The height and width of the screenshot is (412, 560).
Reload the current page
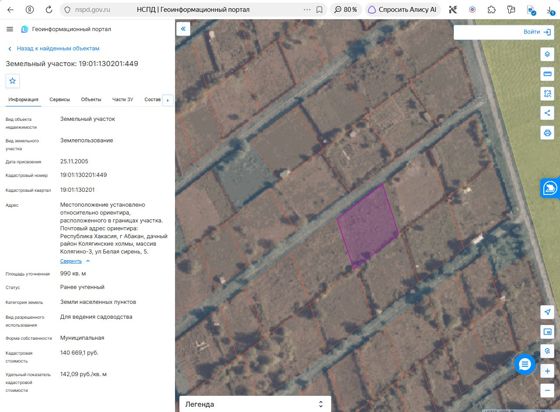[49, 10]
